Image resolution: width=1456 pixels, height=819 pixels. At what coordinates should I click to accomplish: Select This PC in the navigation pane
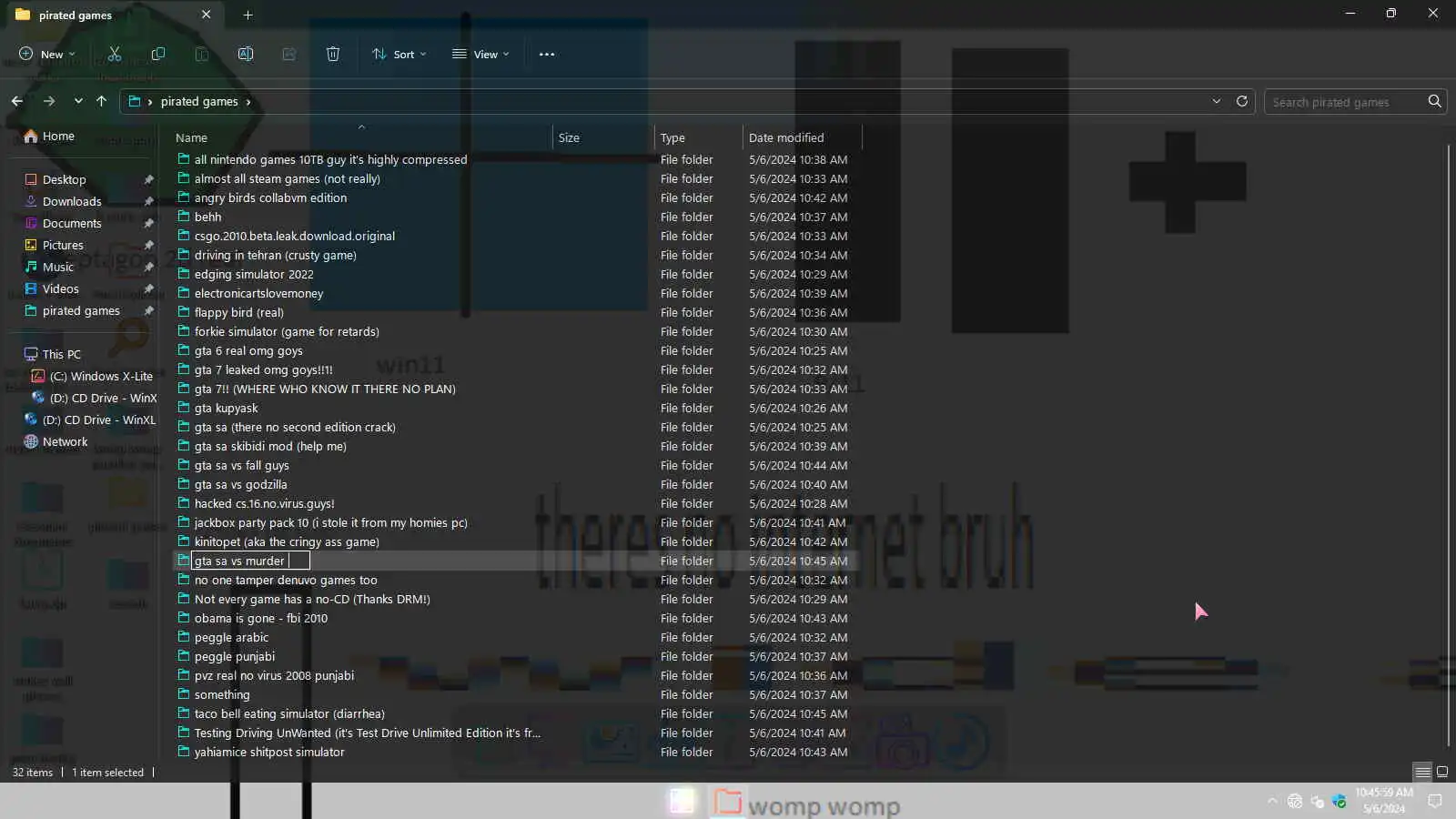pyautogui.click(x=61, y=354)
